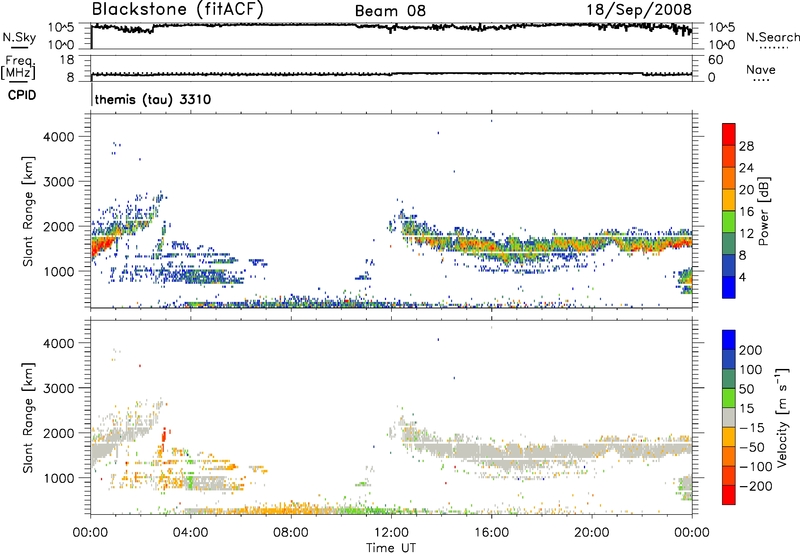800x554 pixels.
Task: Click the "Beam 08" header label
Action: click(390, 11)
